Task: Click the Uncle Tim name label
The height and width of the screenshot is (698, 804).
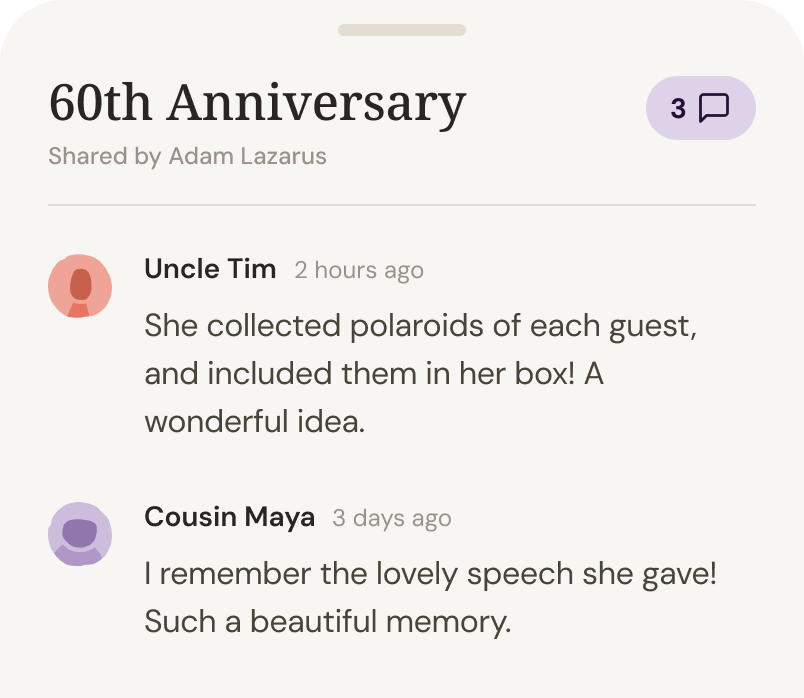Action: click(210, 269)
